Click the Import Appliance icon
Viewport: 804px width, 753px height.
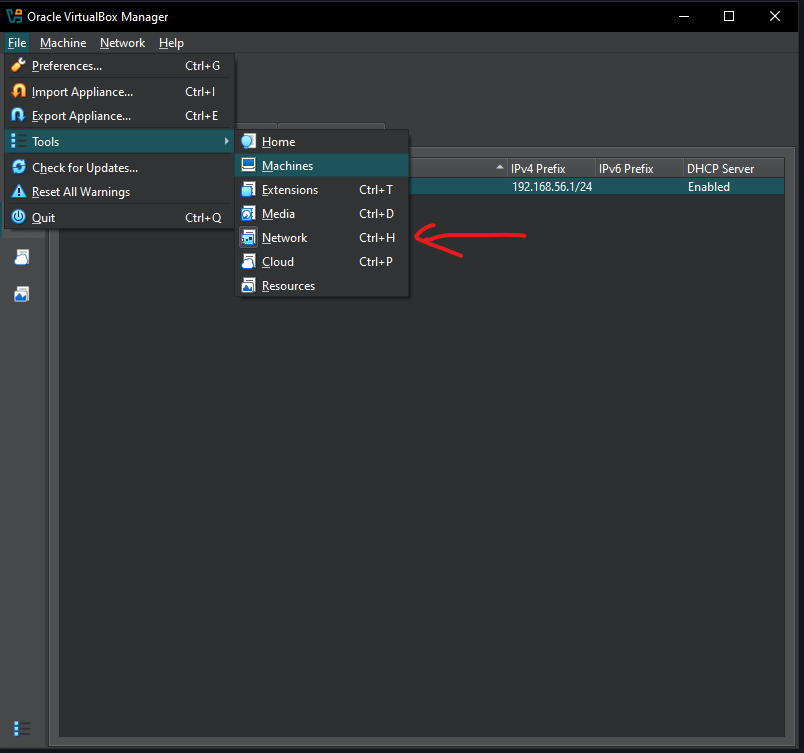19,91
